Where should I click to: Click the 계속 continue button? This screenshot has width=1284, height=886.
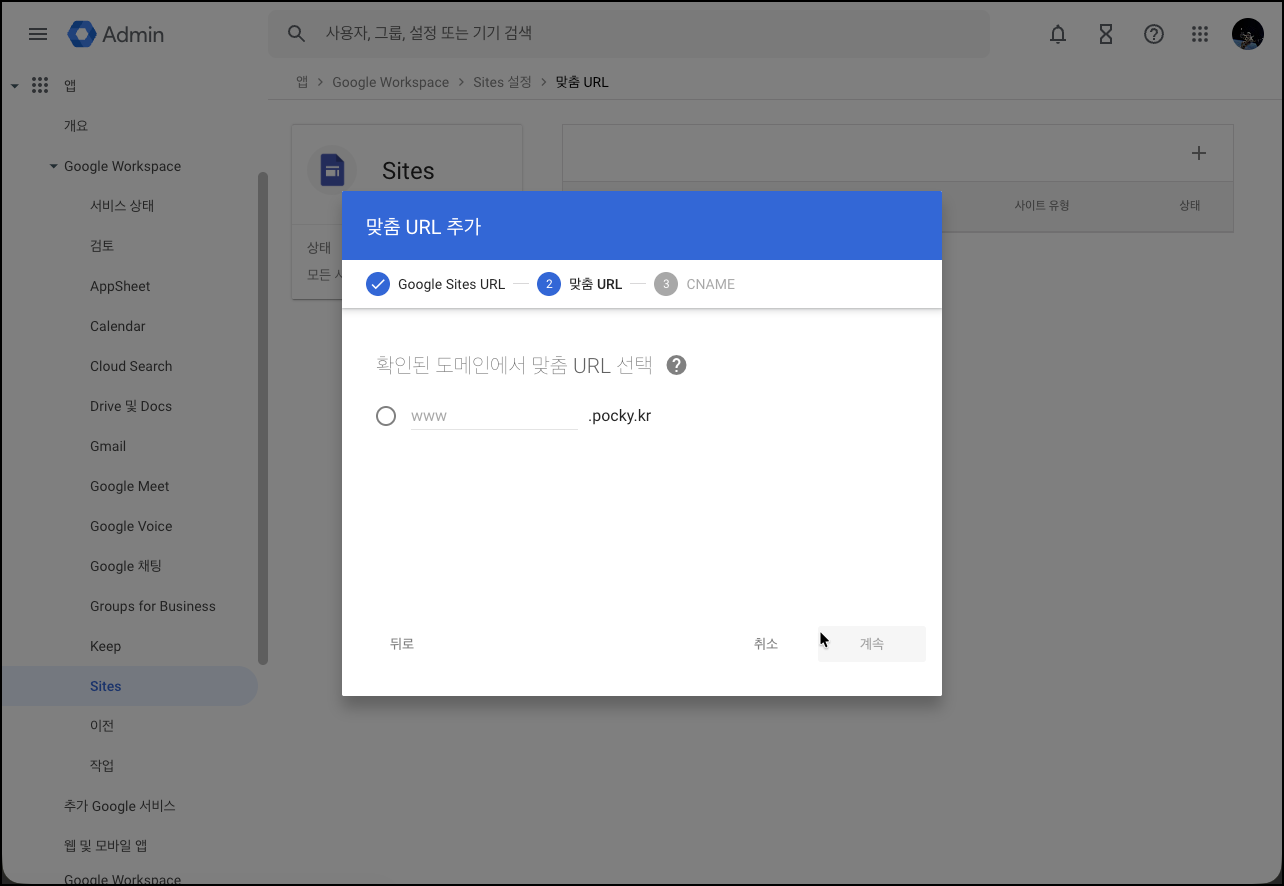pyautogui.click(x=872, y=644)
